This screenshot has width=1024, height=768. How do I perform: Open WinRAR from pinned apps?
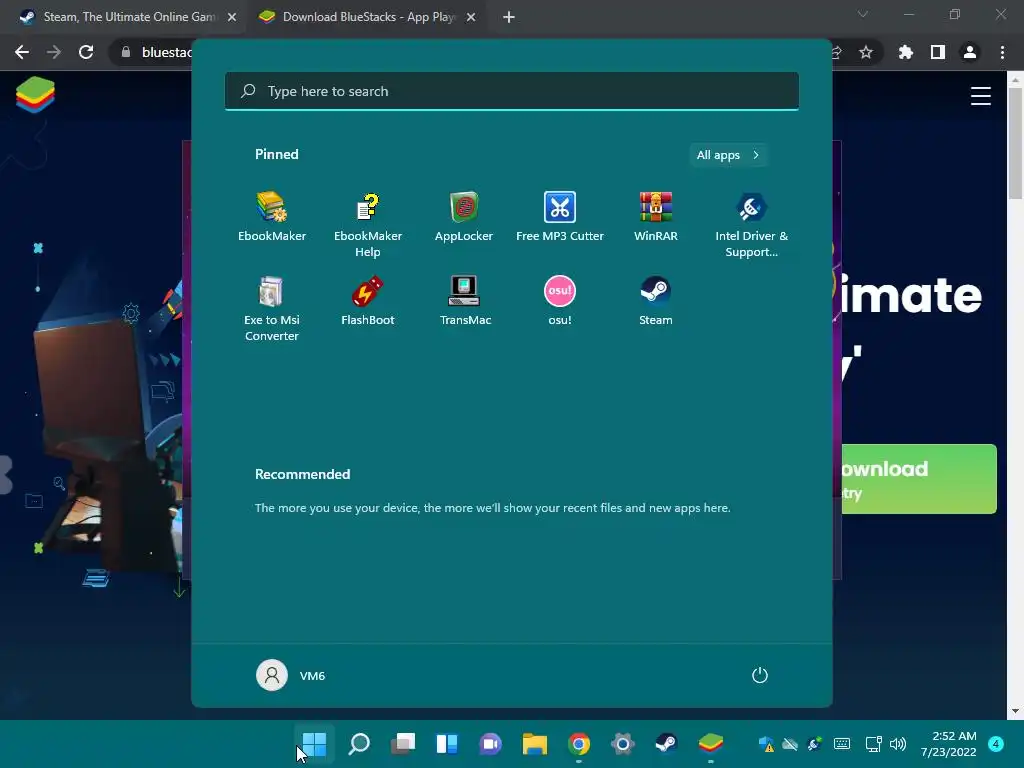656,217
